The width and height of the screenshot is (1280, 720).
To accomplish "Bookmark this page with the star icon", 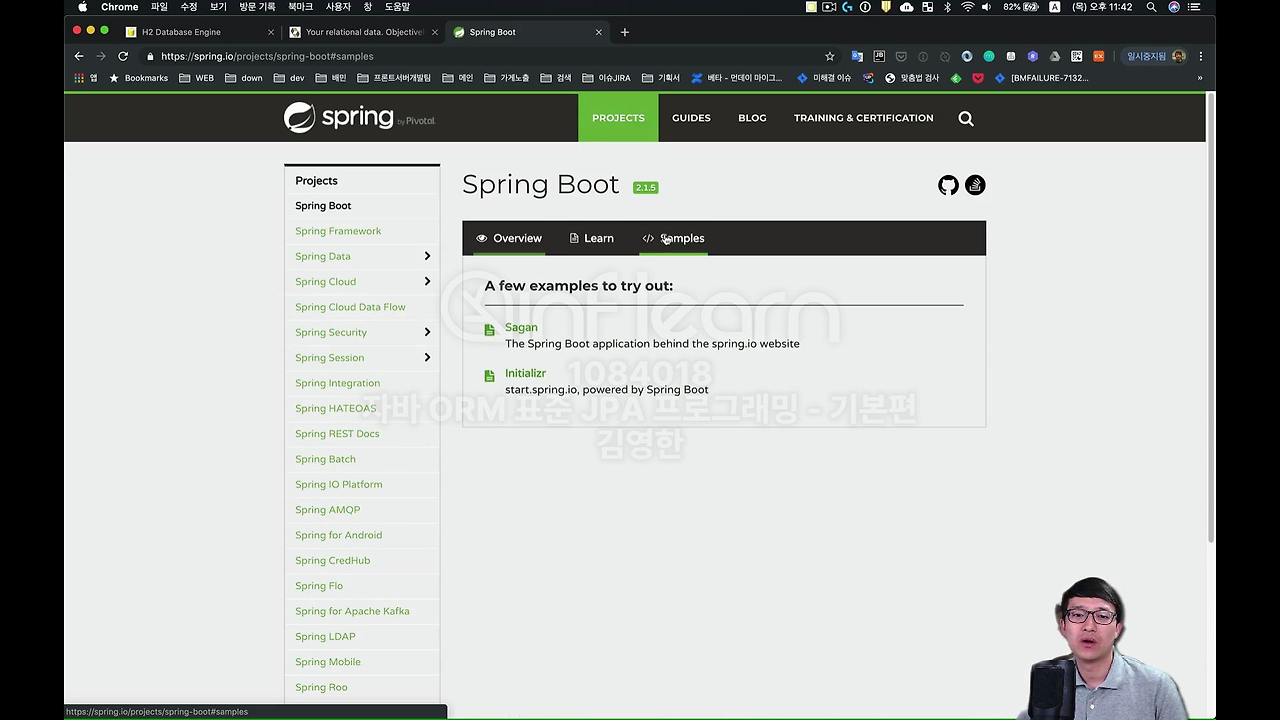I will (x=829, y=56).
